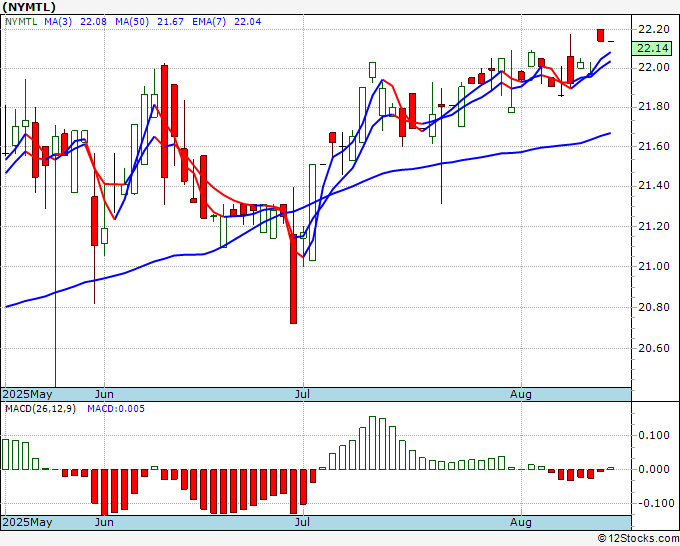Viewport: 680px width, 546px height.
Task: Select the EMA(7) legend label
Action: tap(209, 22)
